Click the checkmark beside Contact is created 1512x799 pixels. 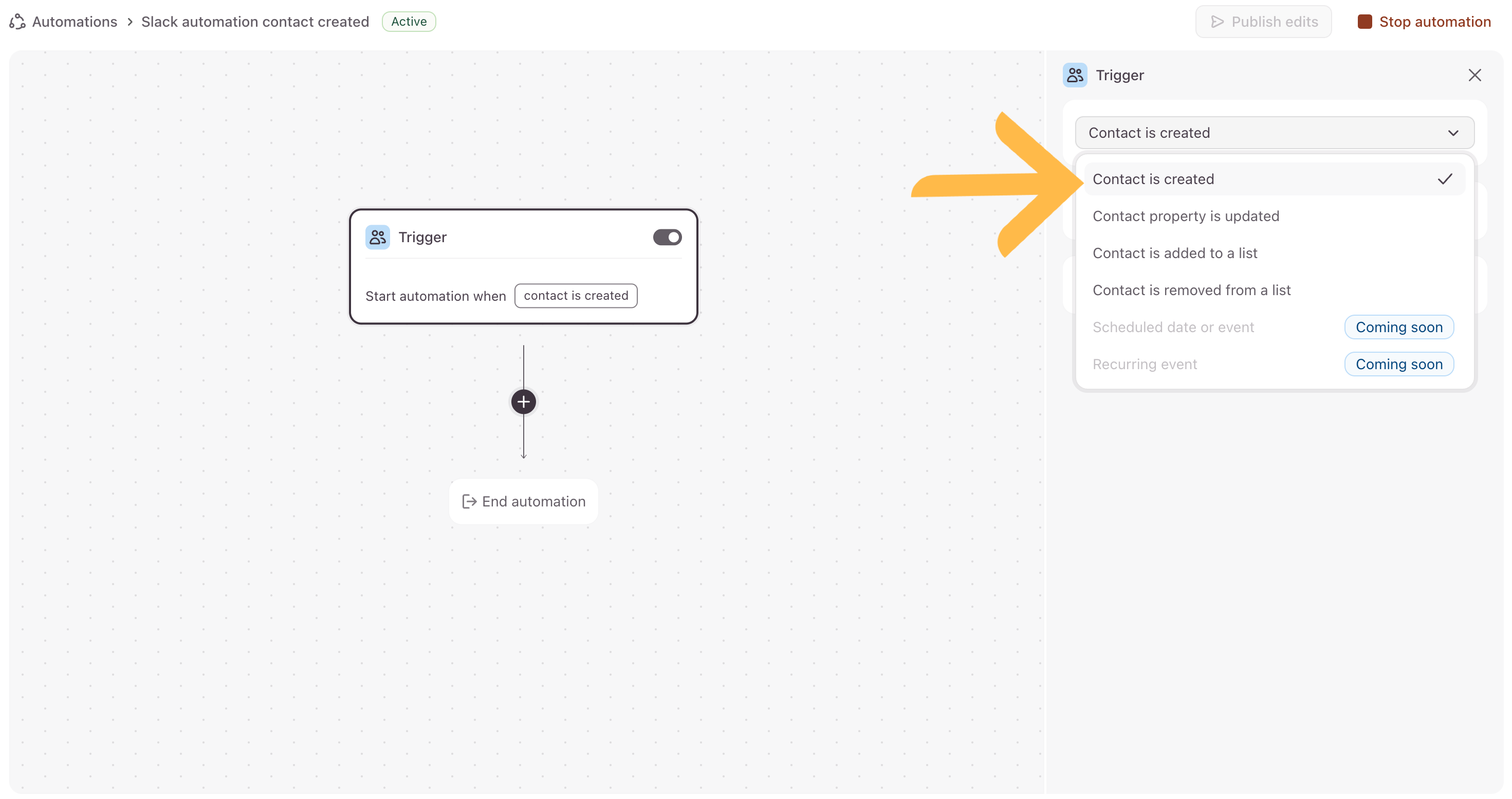(x=1445, y=179)
